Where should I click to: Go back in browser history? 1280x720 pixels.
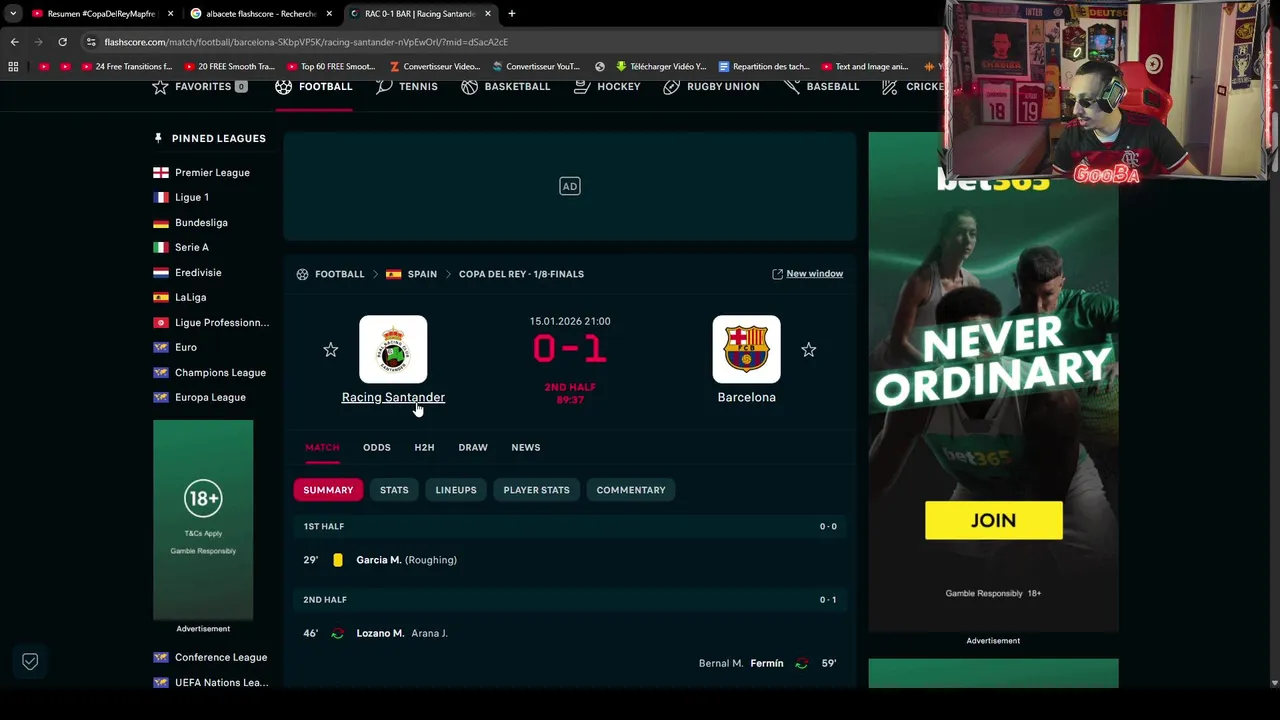click(14, 42)
